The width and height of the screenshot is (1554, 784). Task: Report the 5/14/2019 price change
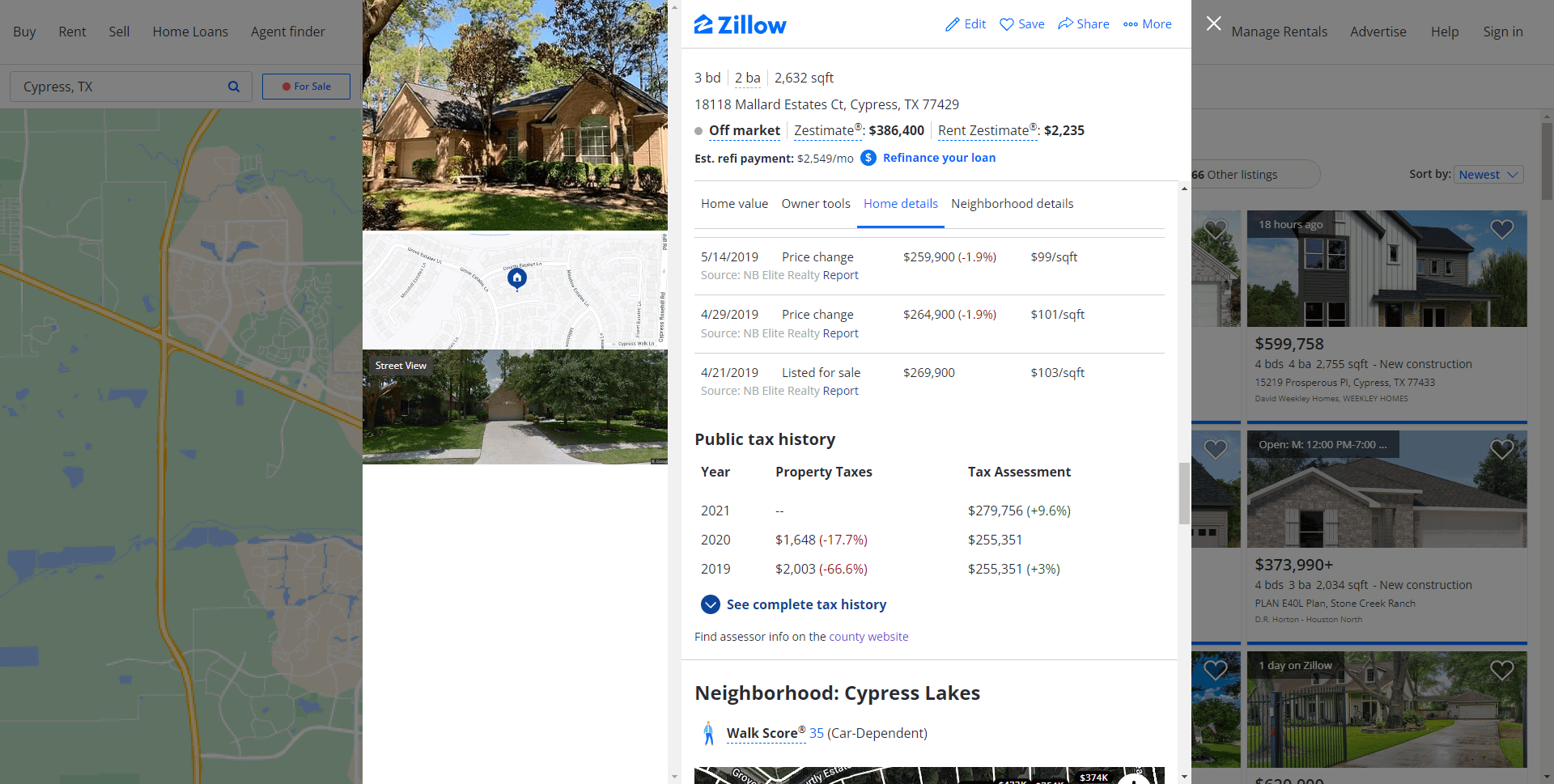pos(840,275)
